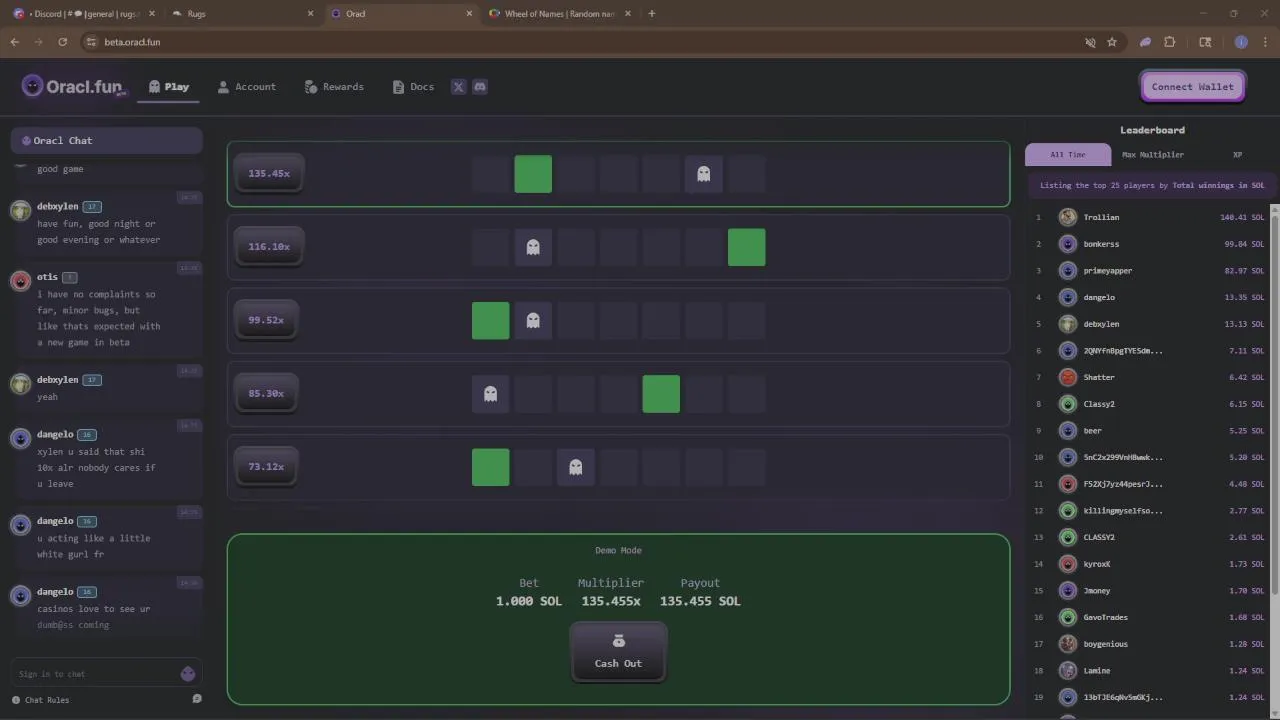Click Trollian's avatar on the leaderboard

[1068, 217]
